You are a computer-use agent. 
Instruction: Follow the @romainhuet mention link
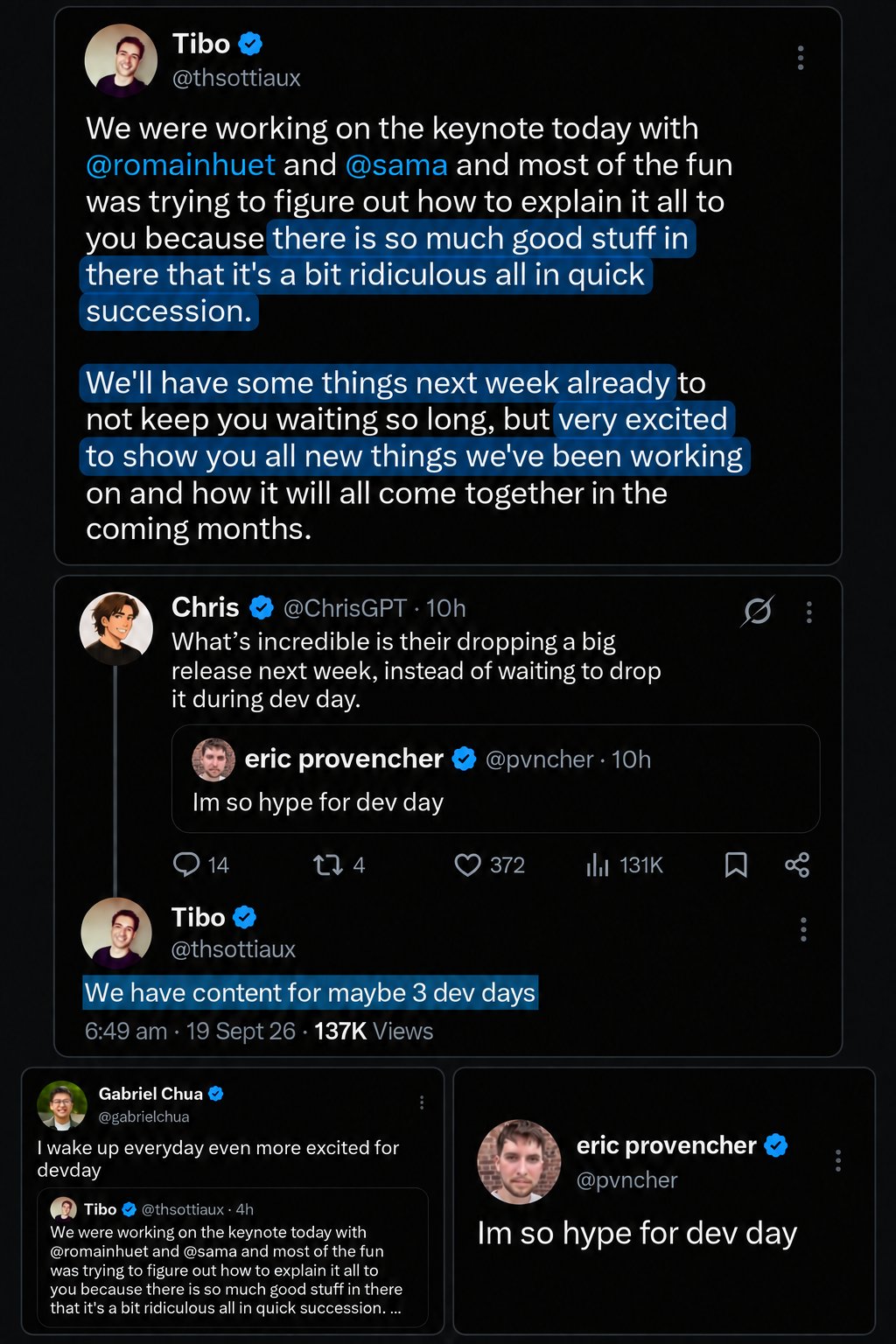pos(180,164)
